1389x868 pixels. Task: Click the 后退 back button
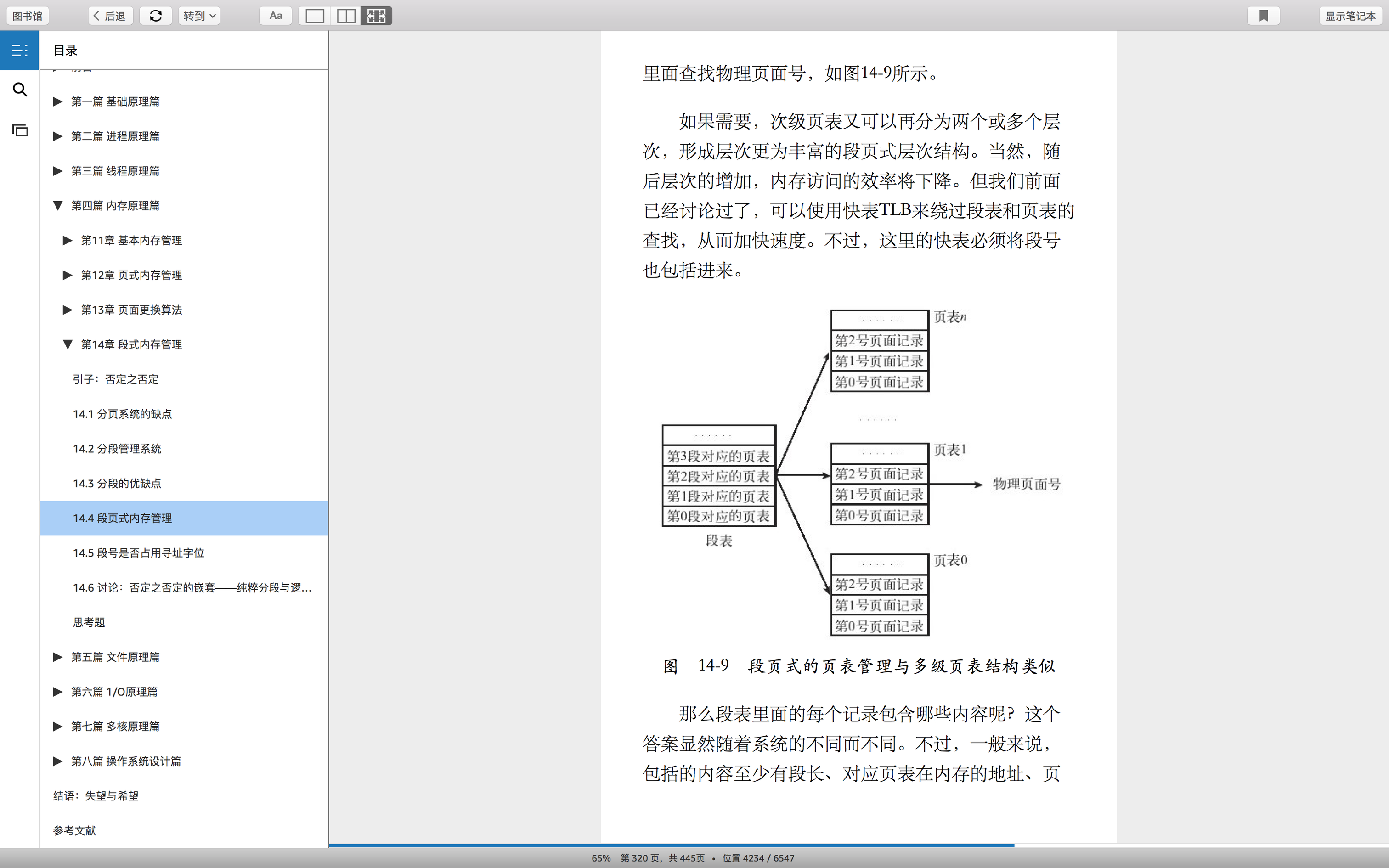coord(110,16)
